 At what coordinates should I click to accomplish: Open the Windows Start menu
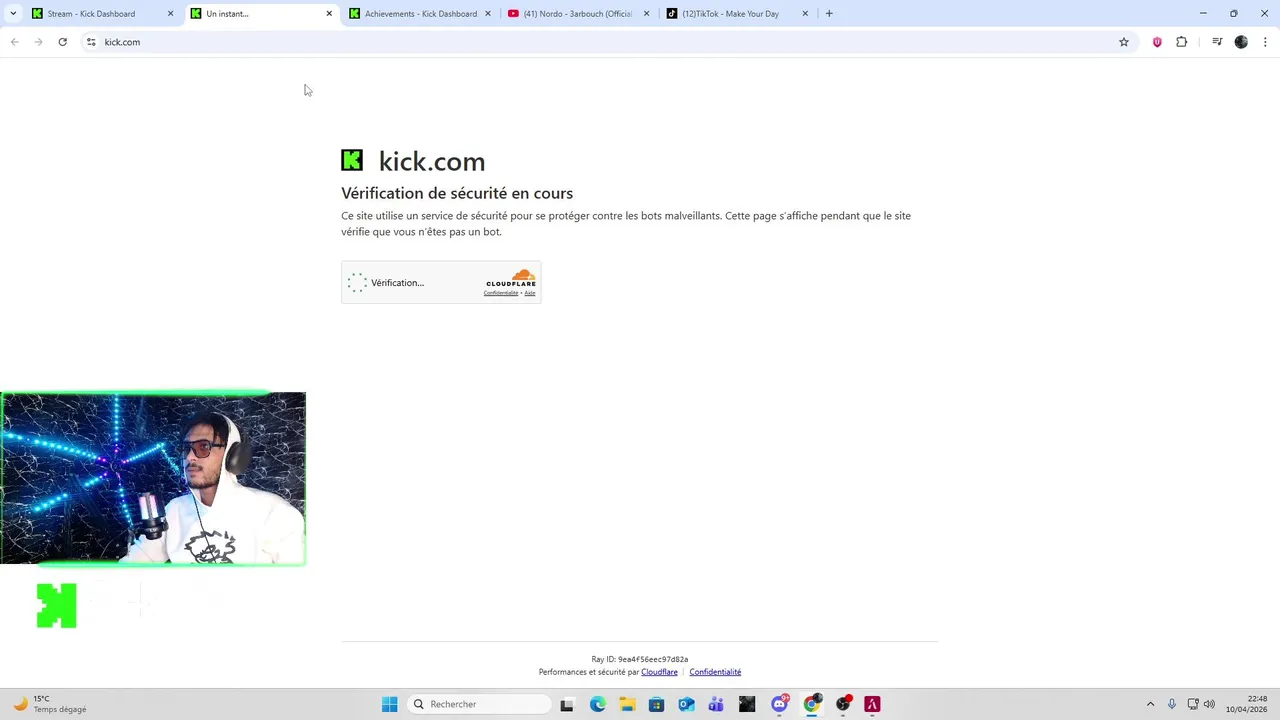tap(390, 704)
